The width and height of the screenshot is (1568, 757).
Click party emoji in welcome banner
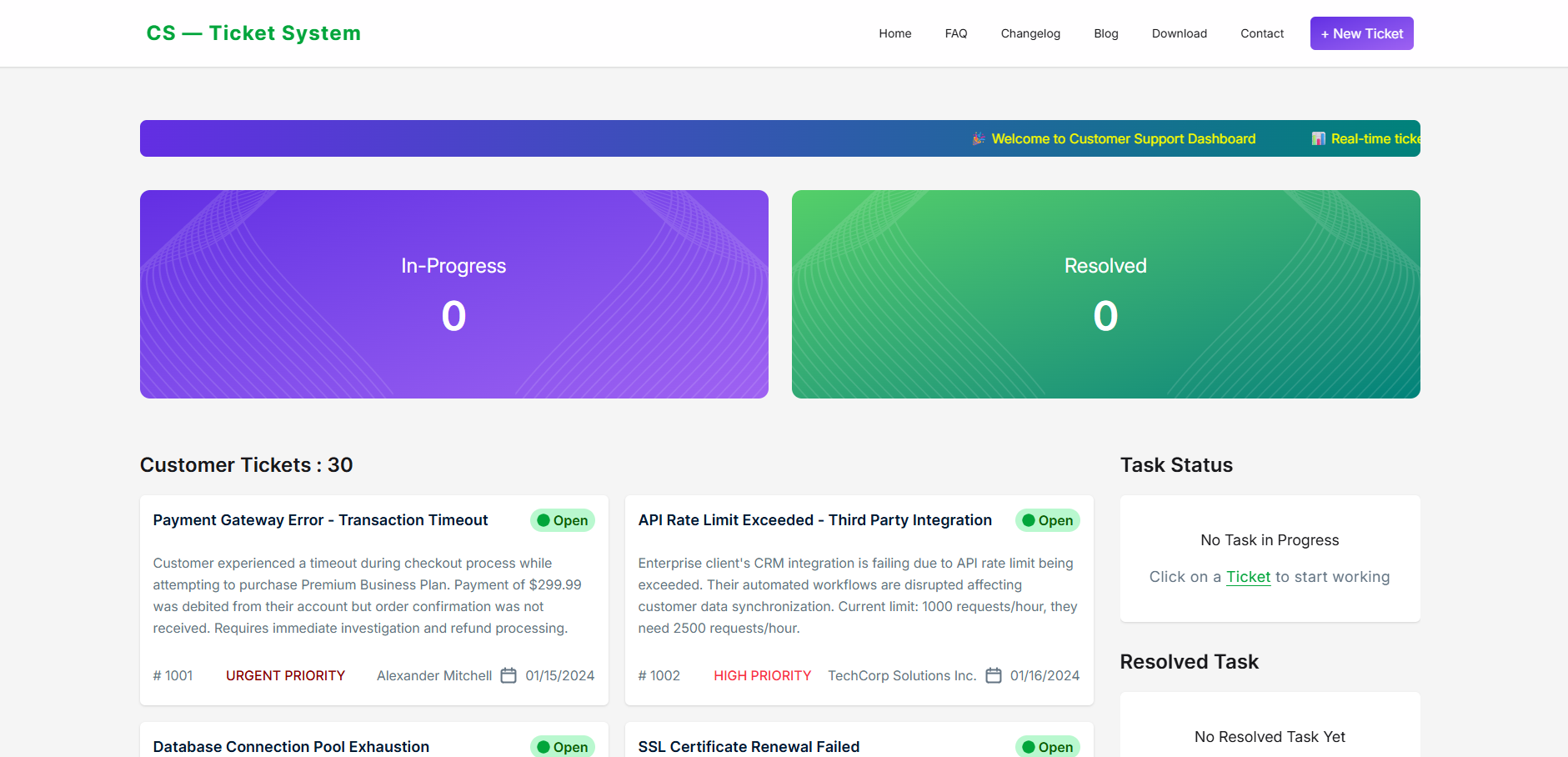point(979,138)
